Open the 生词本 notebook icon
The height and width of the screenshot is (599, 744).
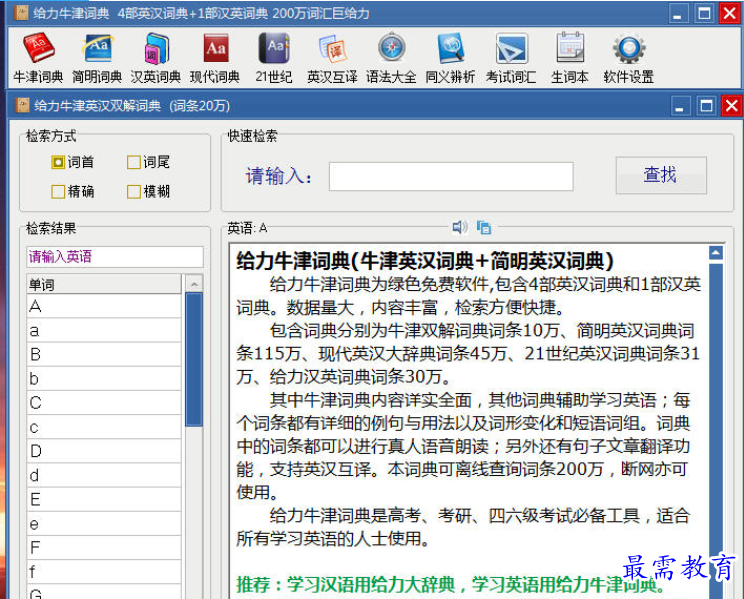570,57
